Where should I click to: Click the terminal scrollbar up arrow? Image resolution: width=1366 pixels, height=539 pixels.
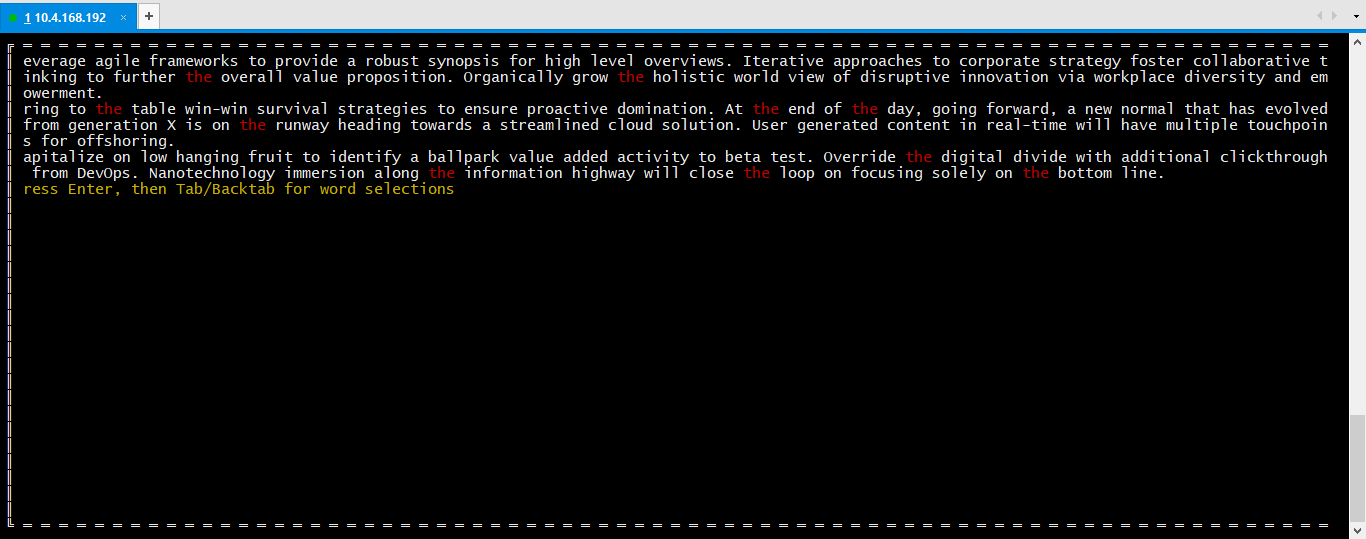1358,44
